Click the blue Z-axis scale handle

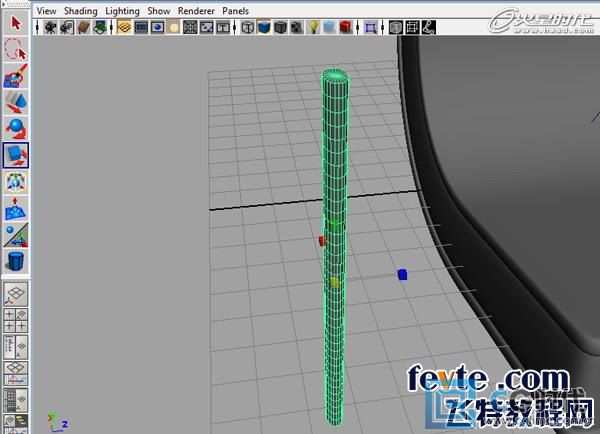(x=402, y=274)
